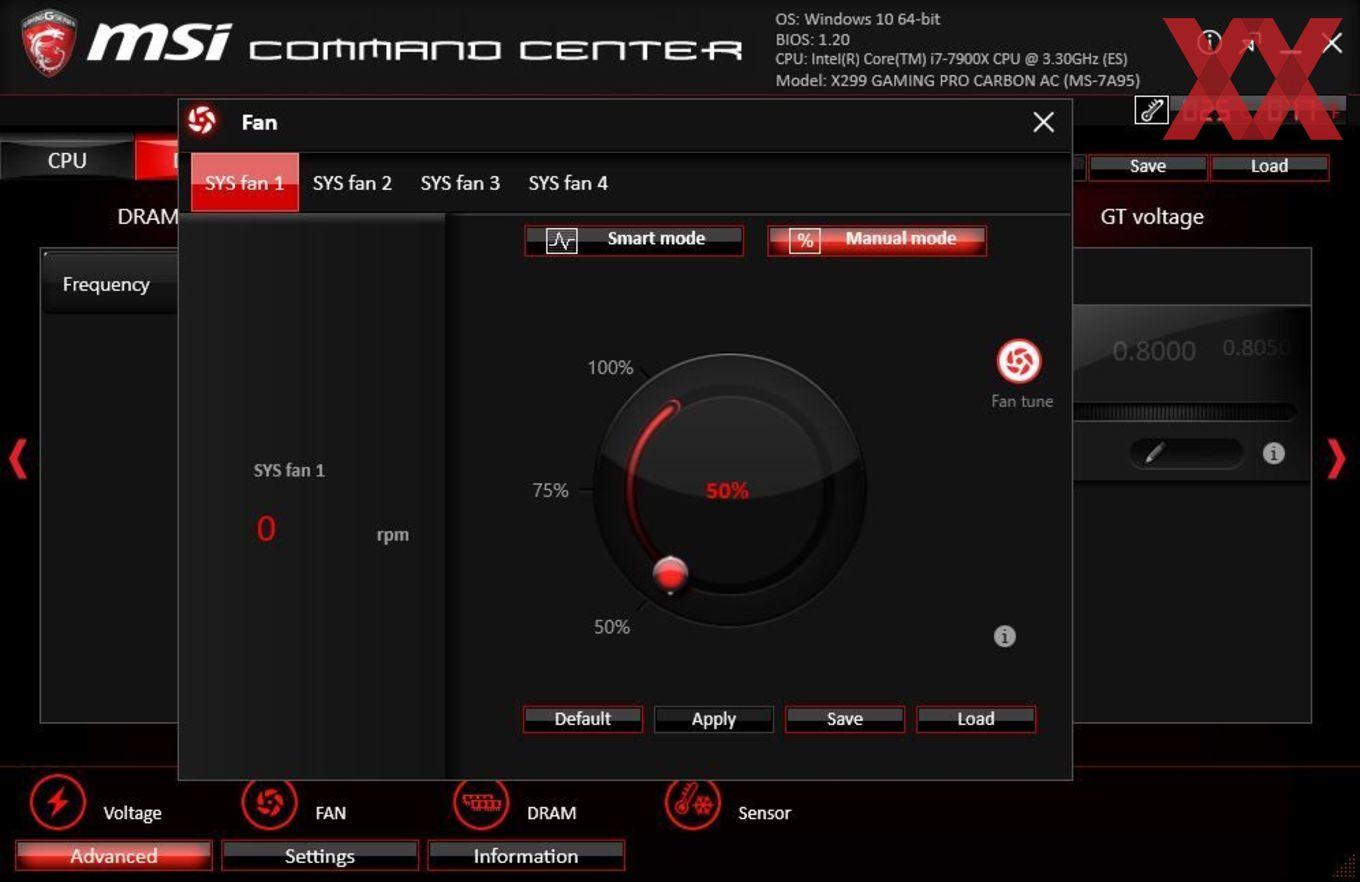Click the GT voltage label
Viewport: 1360px width, 882px height.
coord(1152,217)
